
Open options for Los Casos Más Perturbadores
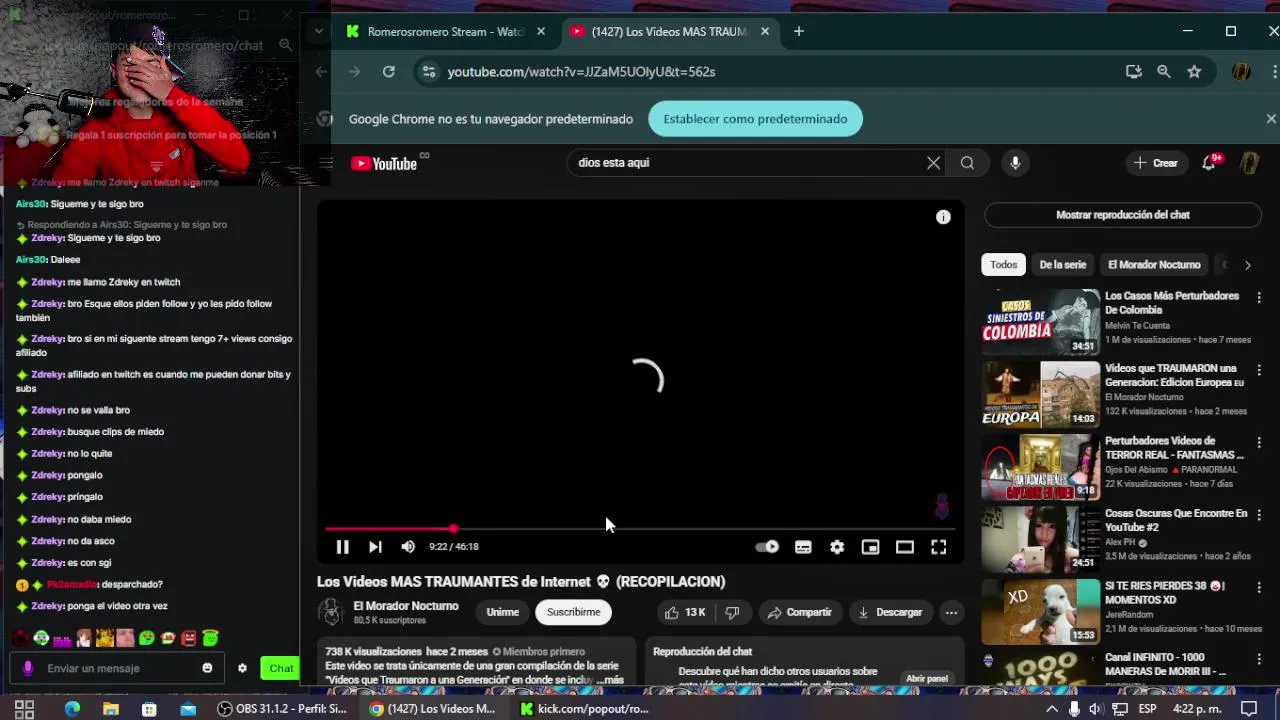coord(1259,298)
